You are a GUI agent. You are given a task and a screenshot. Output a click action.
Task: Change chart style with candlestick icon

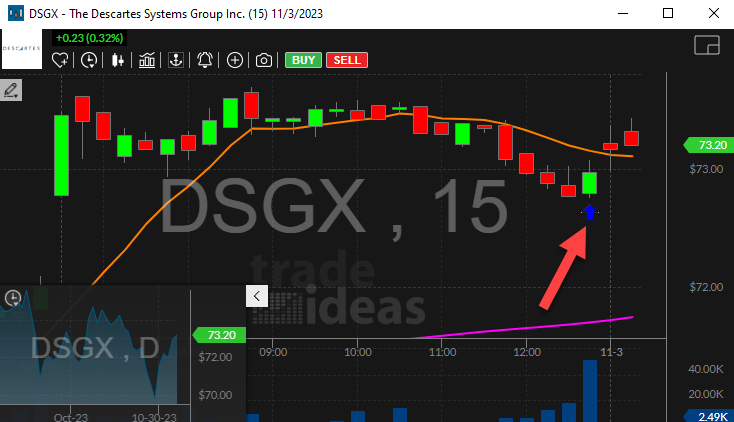[x=117, y=60]
